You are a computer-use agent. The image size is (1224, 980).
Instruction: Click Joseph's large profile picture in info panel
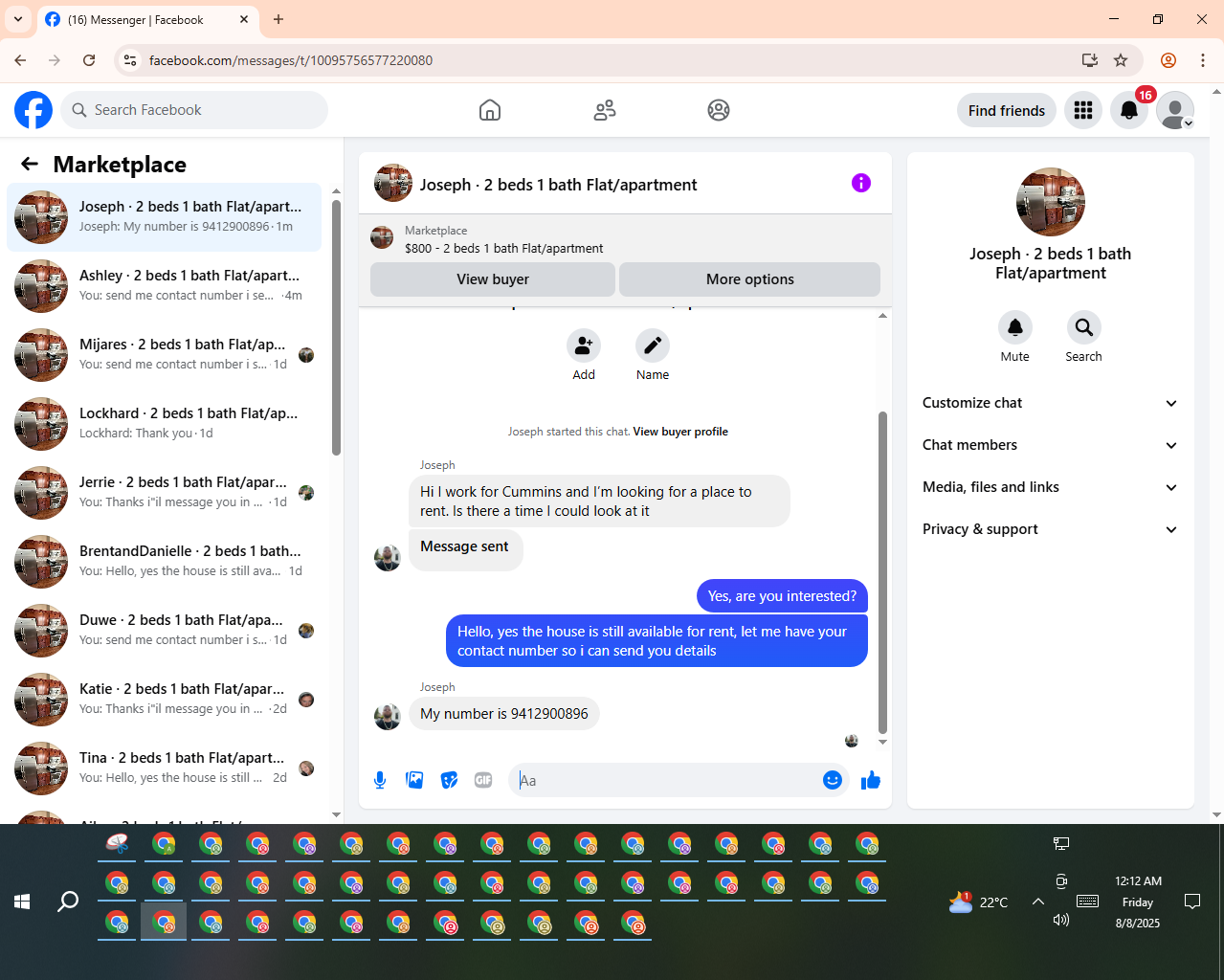[x=1051, y=202]
